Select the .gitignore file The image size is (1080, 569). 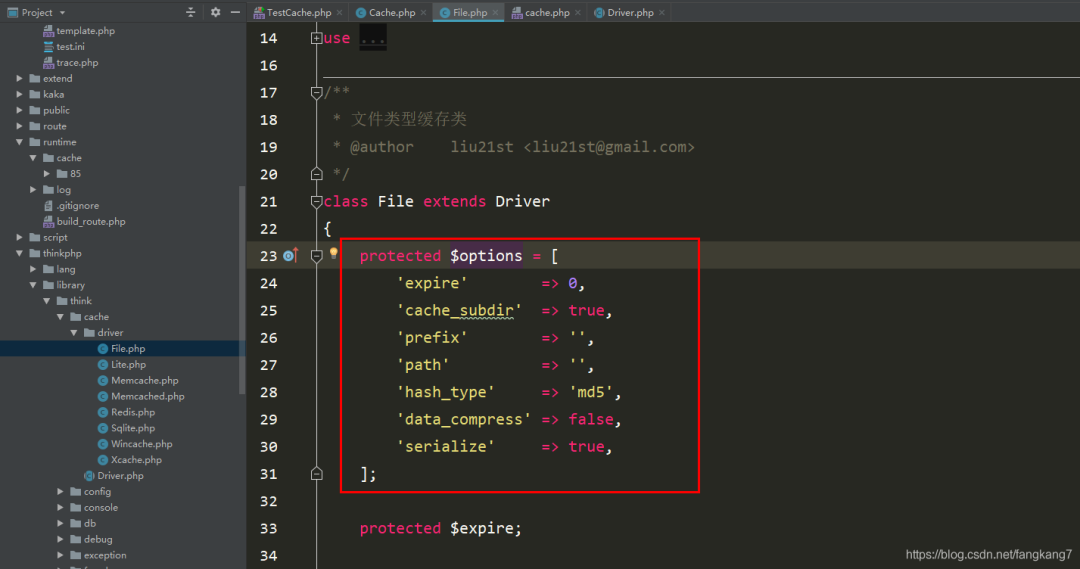(78, 206)
